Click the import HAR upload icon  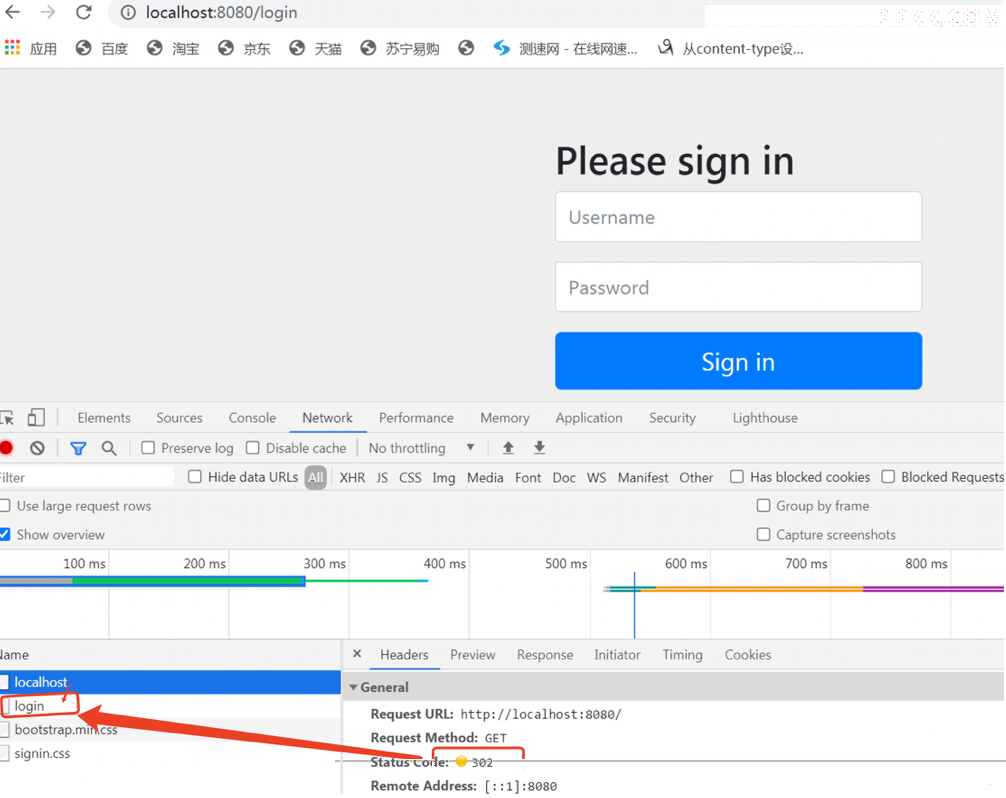coord(508,448)
